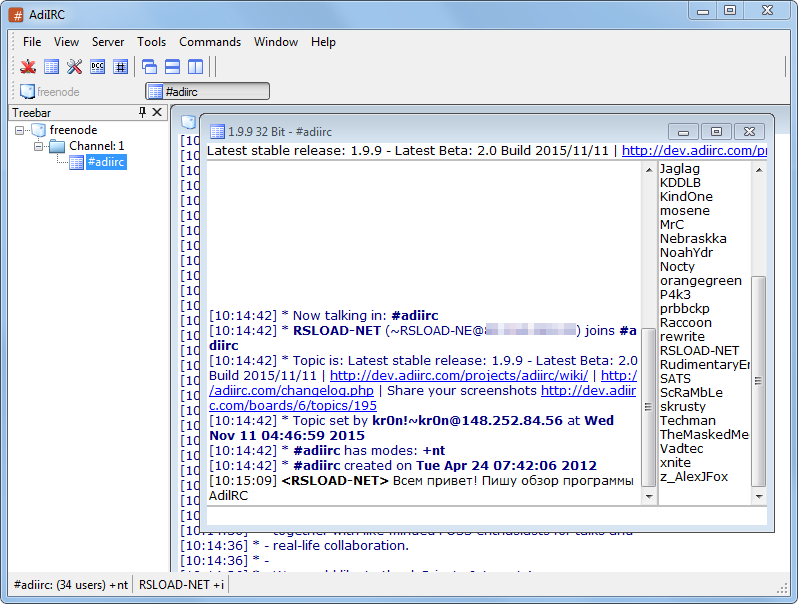Open options via wrench and screwdriver icon
This screenshot has height=604, width=798.
(x=74, y=67)
